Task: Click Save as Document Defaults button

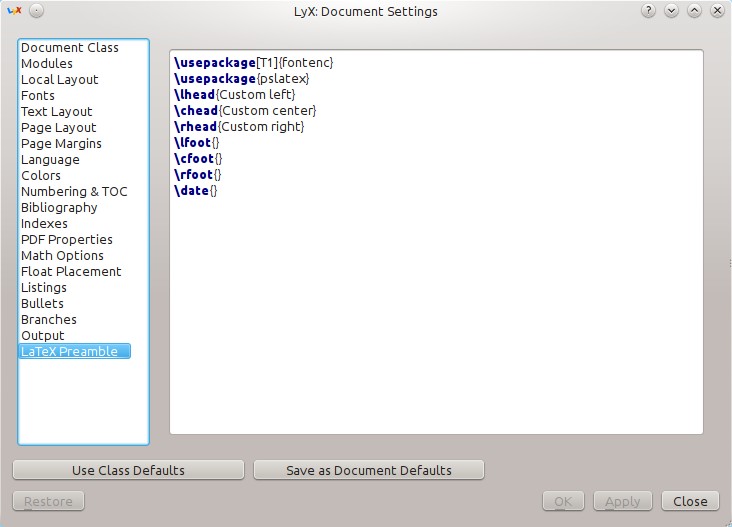Action: 369,470
